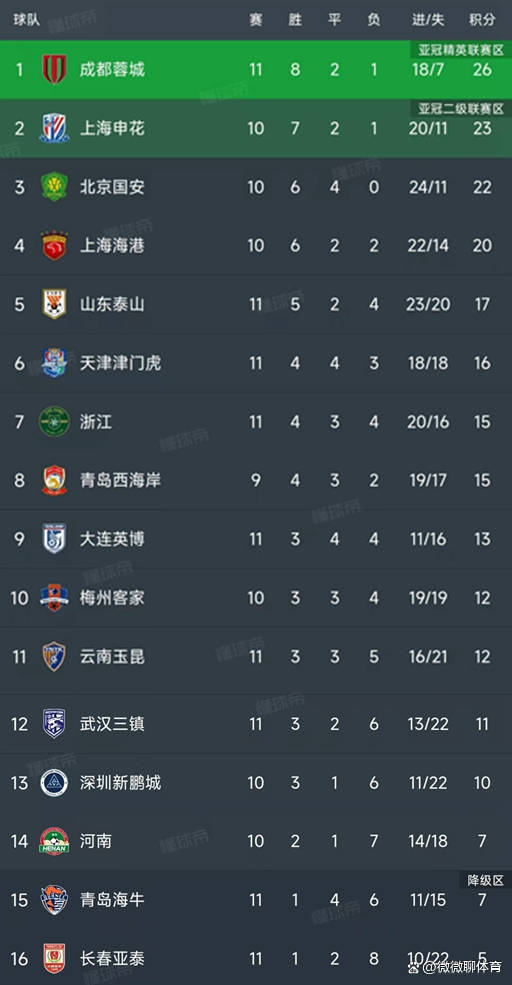Select the 亚冠精英联赛区 zone label
Screen dimensions: 512x985
[462, 50]
